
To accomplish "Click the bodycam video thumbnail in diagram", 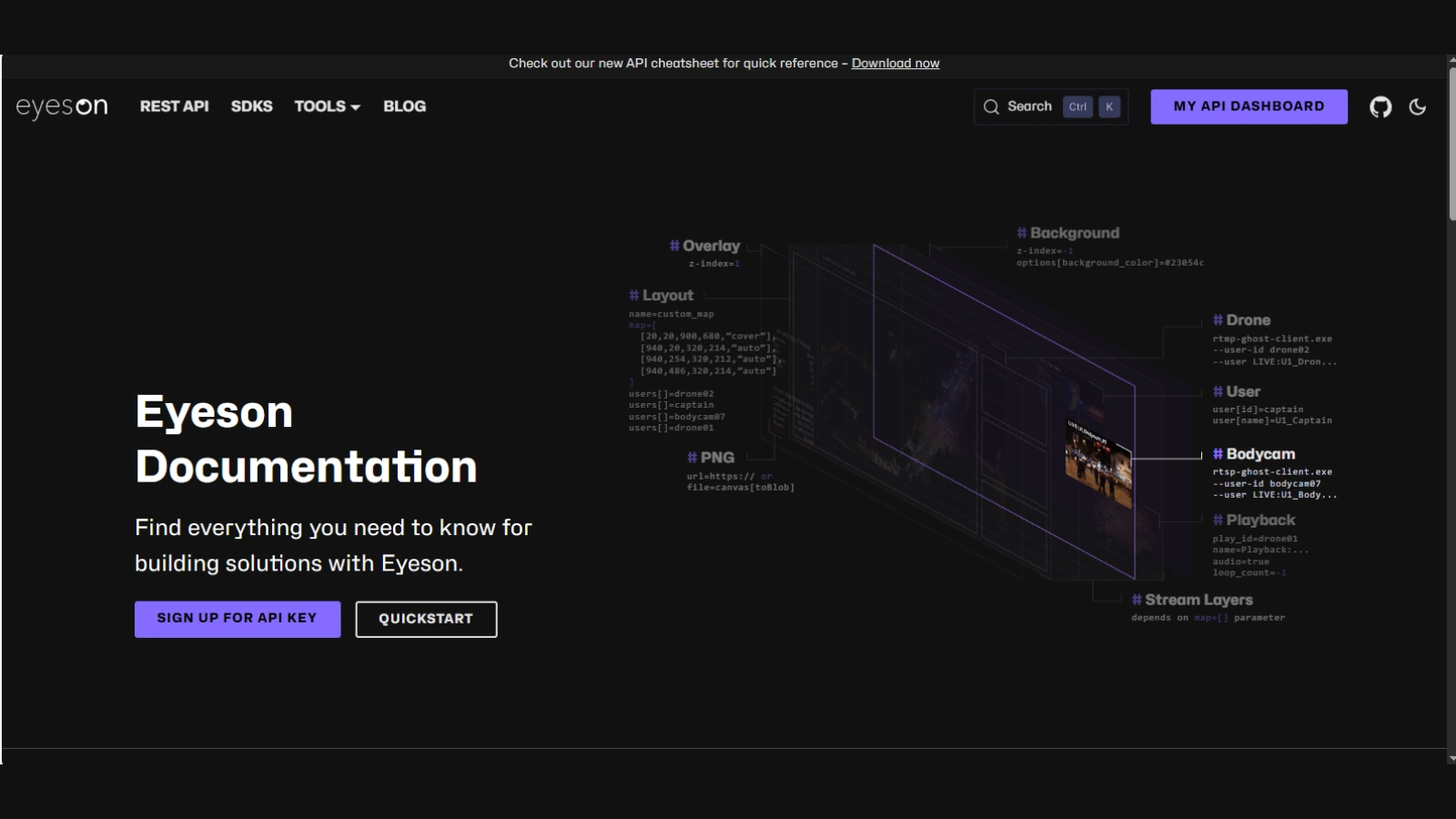I will pos(1098,464).
